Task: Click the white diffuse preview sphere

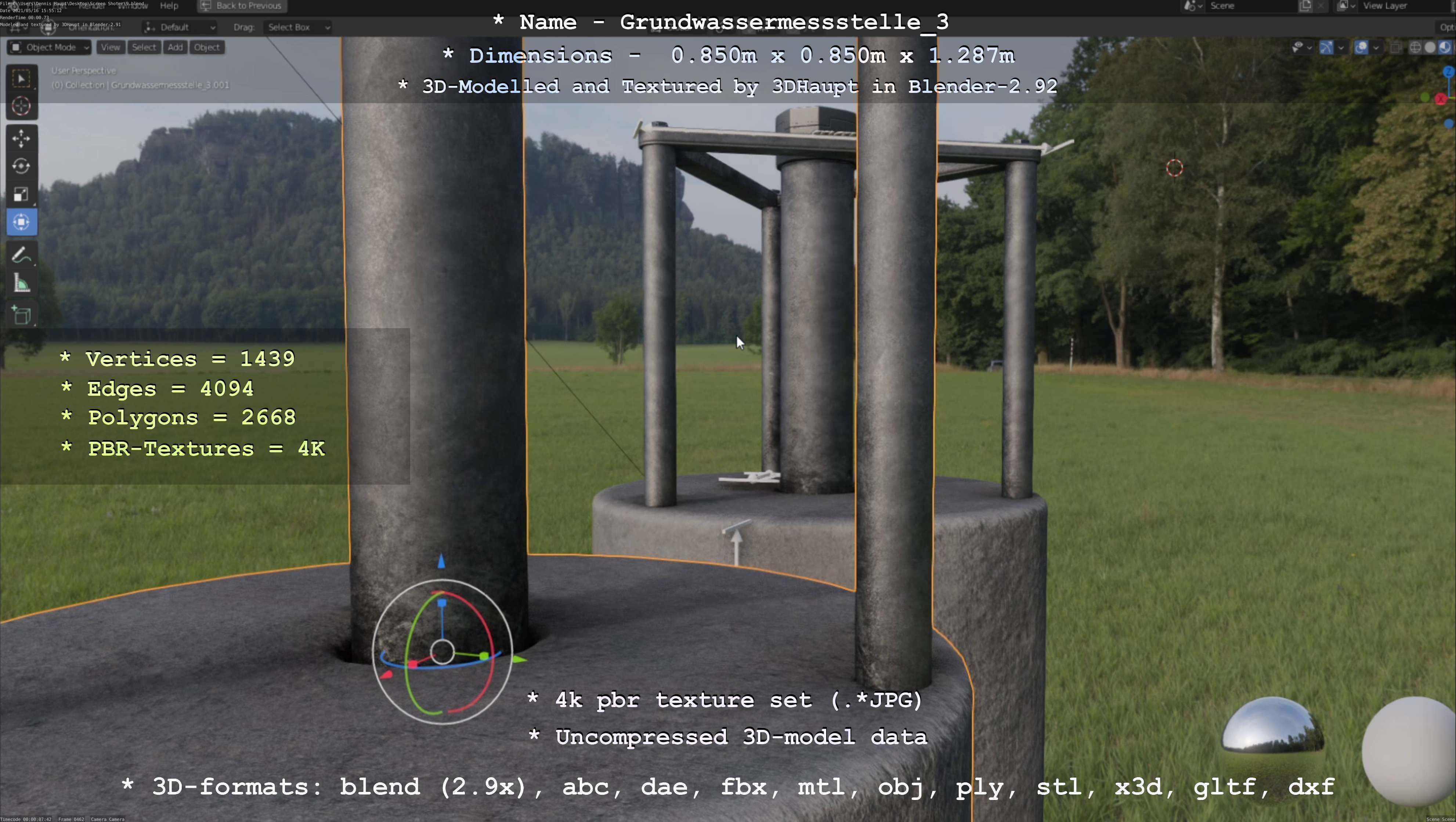Action: point(1410,750)
